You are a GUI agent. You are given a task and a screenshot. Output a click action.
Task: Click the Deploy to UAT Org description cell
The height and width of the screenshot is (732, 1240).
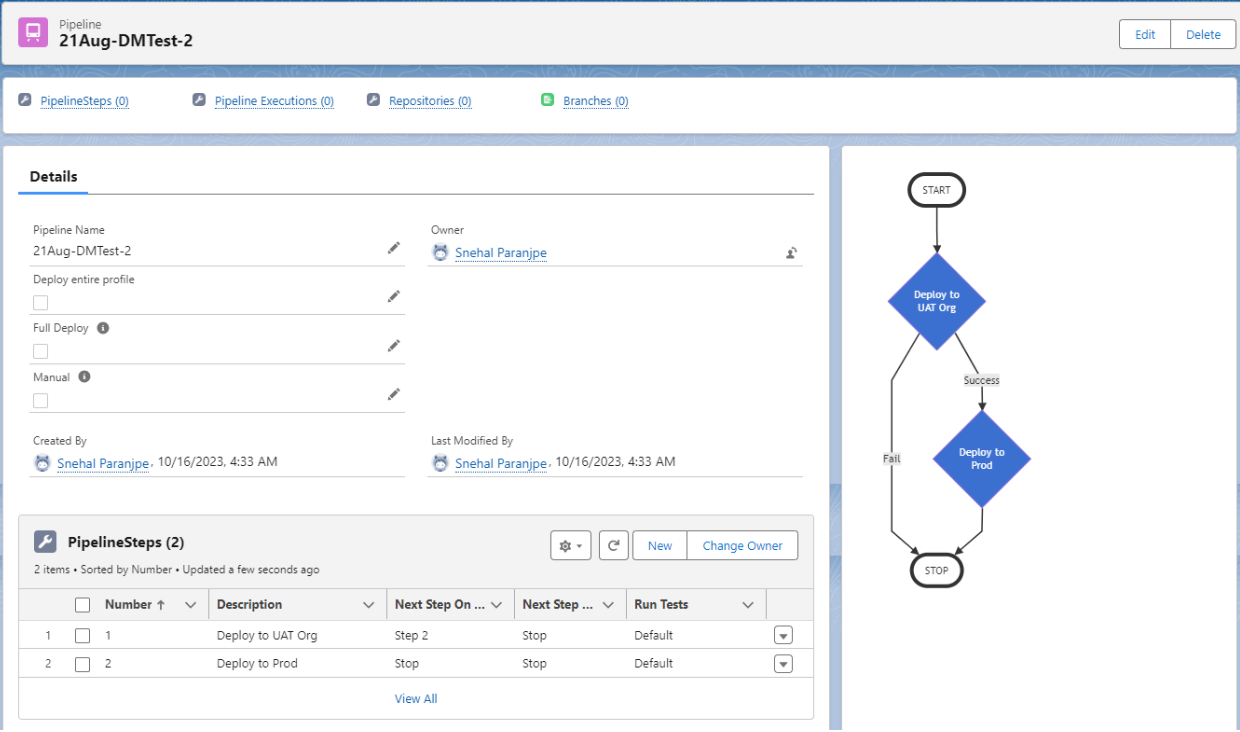(267, 636)
